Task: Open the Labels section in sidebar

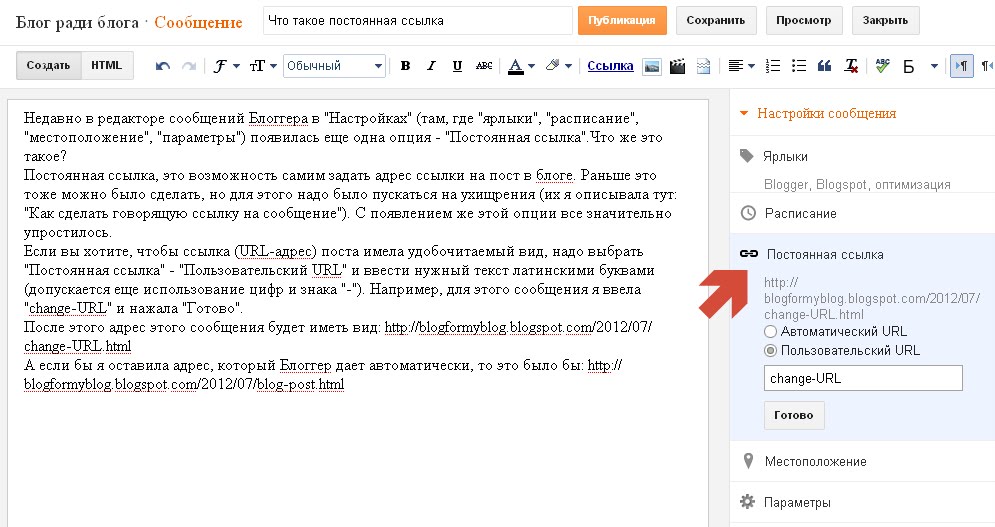Action: point(787,156)
